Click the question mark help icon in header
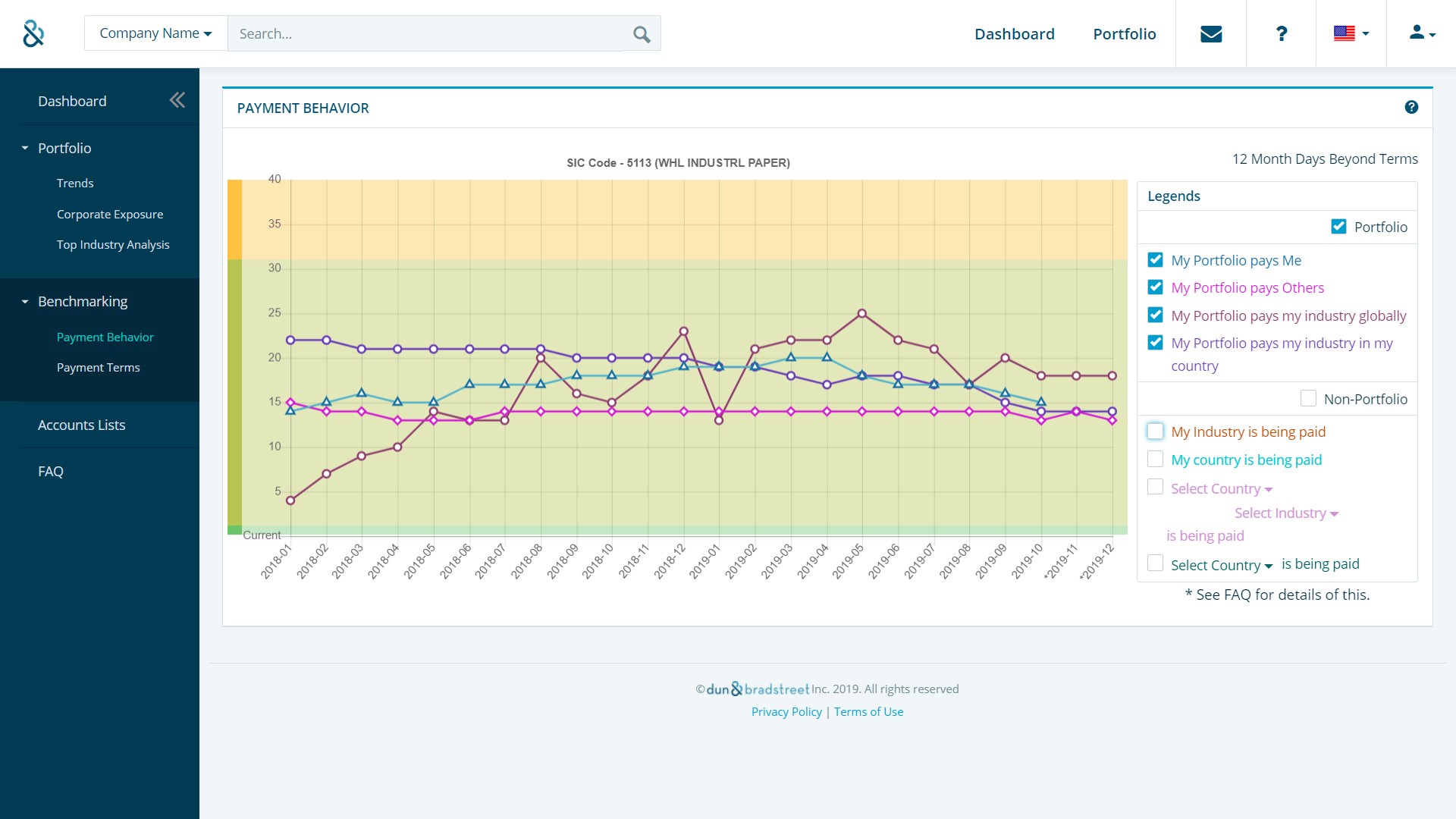This screenshot has width=1456, height=819. pos(1281,34)
